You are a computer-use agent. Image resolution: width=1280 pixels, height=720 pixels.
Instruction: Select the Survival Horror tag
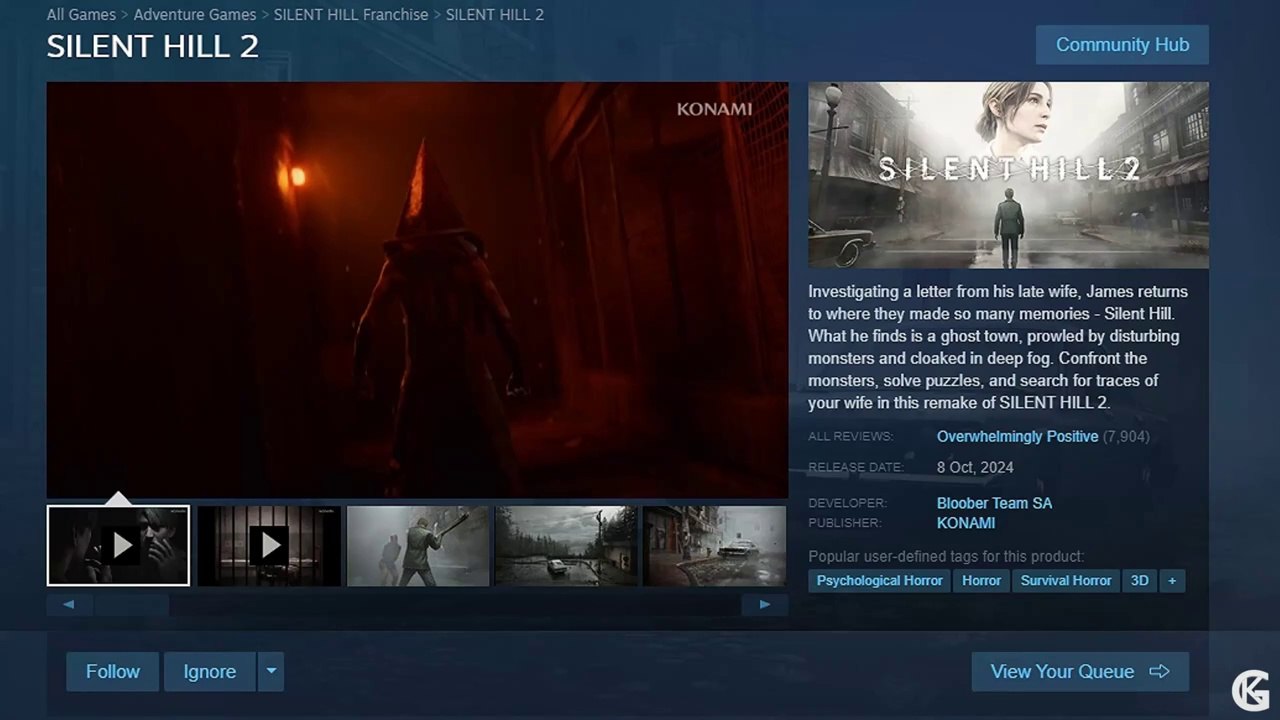(1066, 581)
